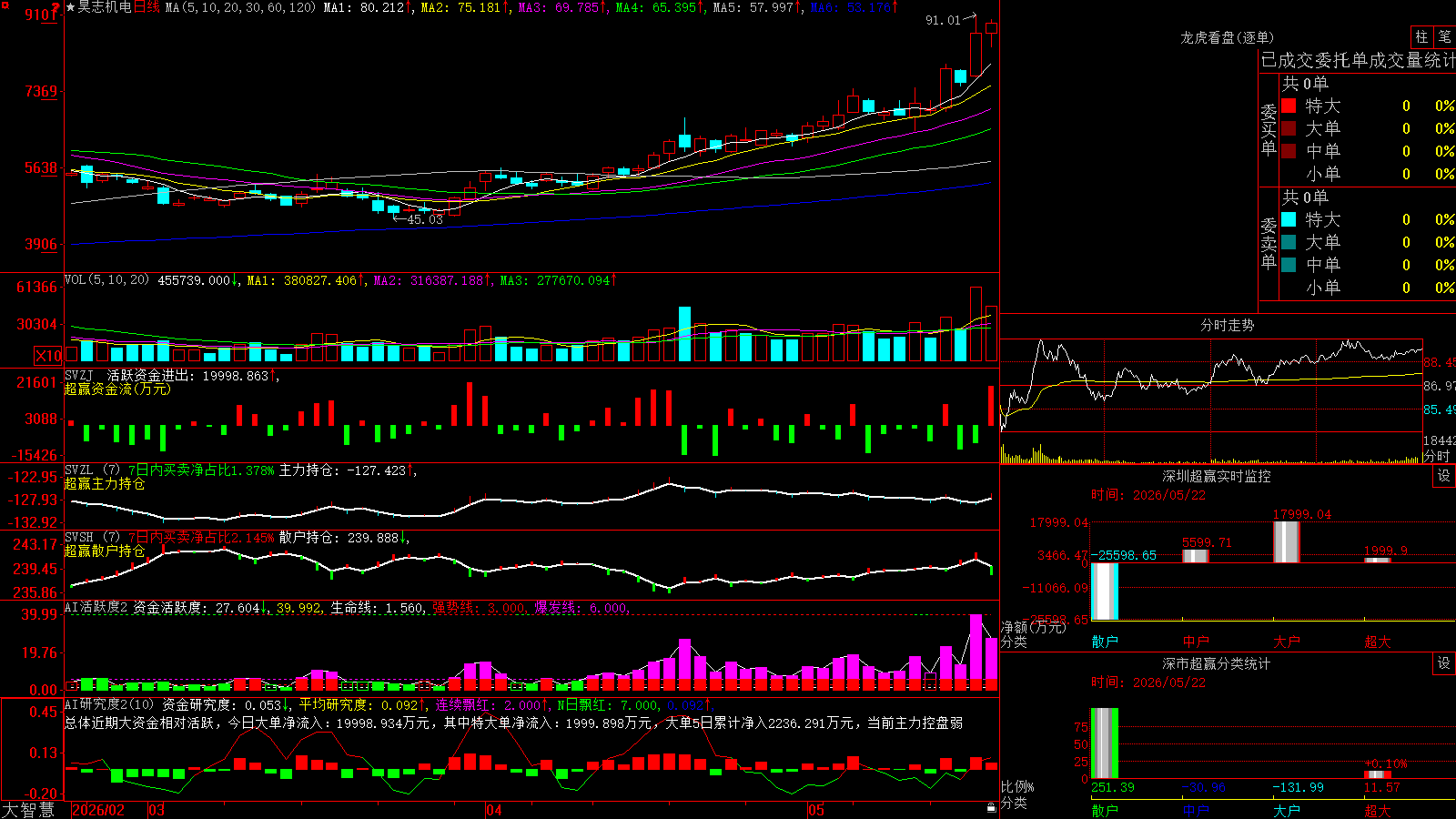Select the SVSH (7) indicator label

(x=93, y=537)
